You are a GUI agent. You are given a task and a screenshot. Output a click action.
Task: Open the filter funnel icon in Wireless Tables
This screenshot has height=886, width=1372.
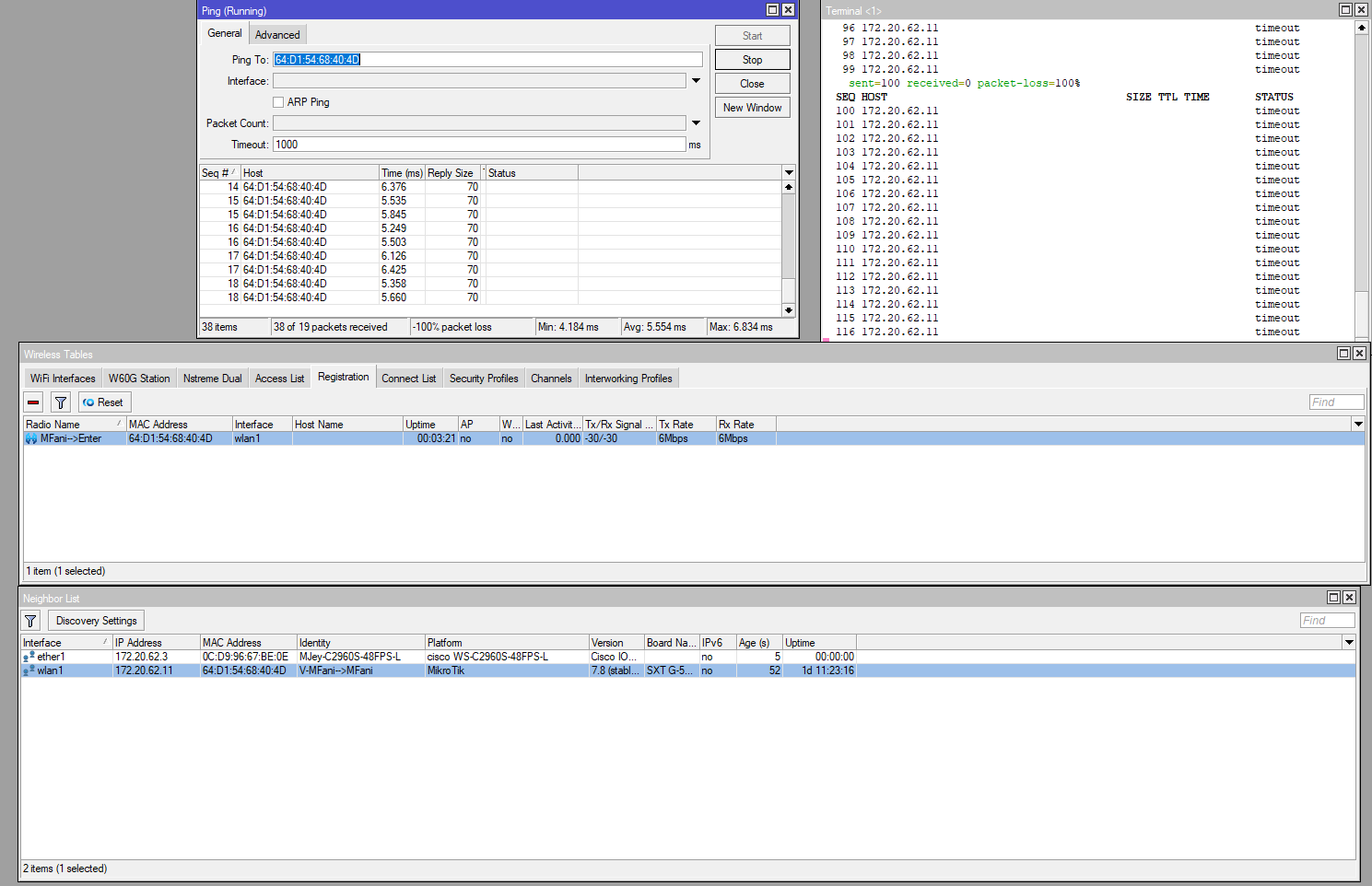[x=60, y=402]
